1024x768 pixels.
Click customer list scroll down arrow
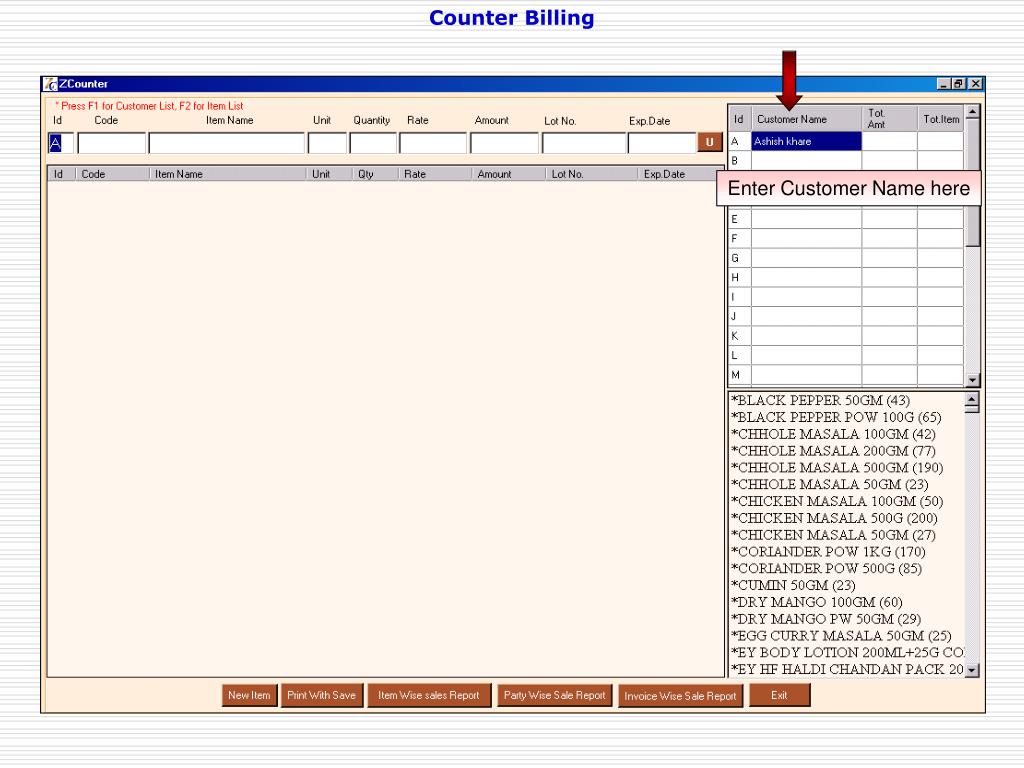973,379
